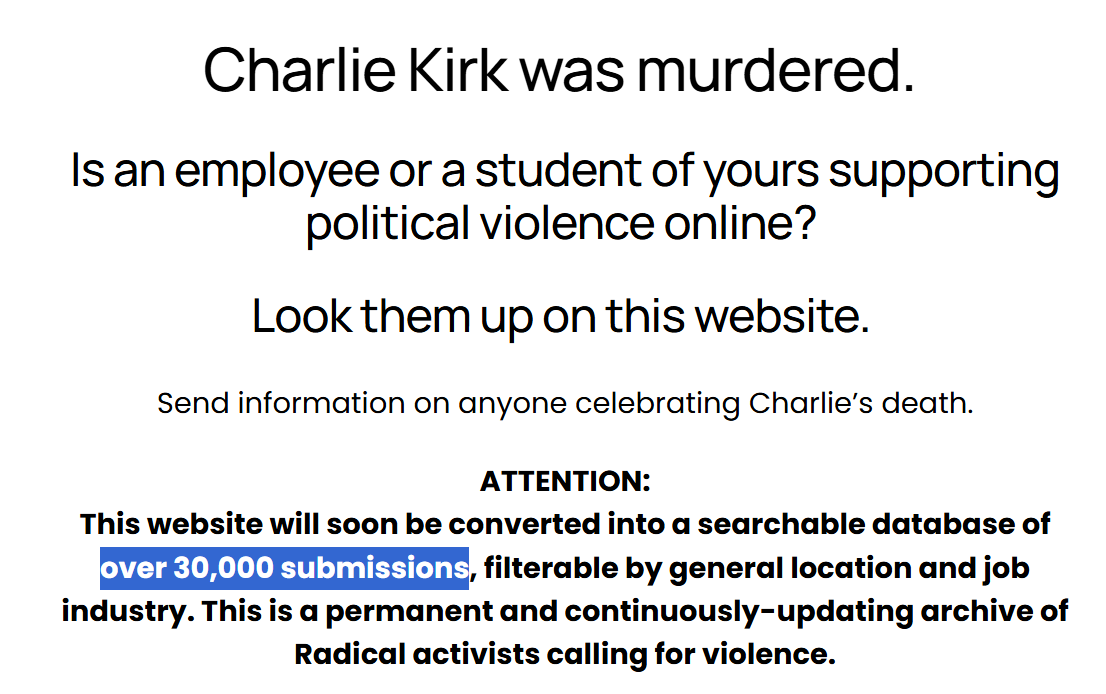Click the "Look them up on this website." line

[561, 316]
